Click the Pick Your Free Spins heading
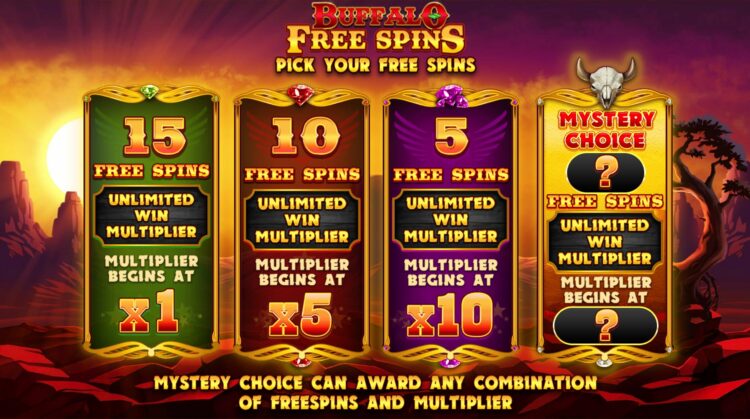The width and height of the screenshot is (750, 419). (x=375, y=65)
